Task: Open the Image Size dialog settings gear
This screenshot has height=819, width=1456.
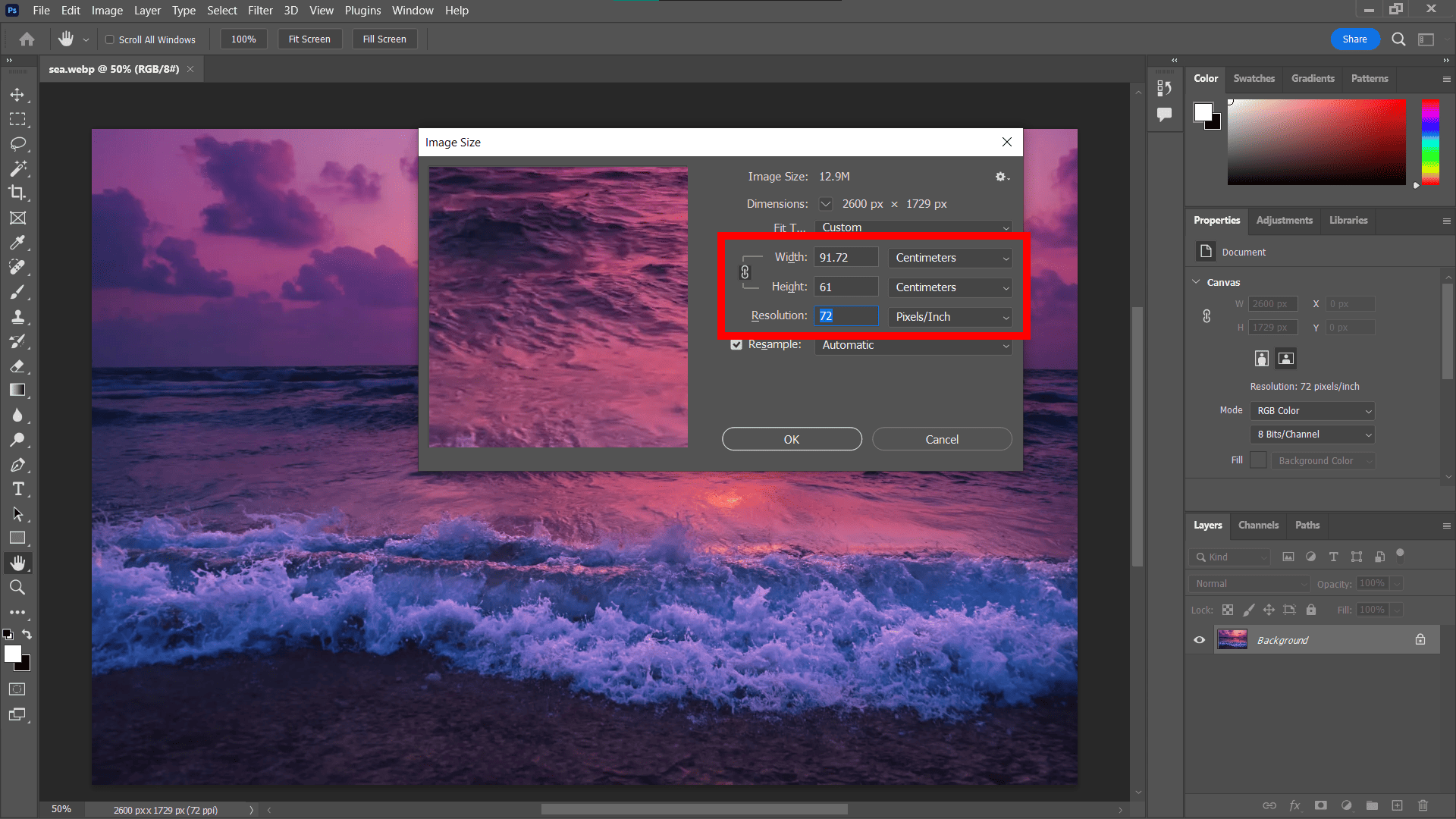Action: point(1001,177)
